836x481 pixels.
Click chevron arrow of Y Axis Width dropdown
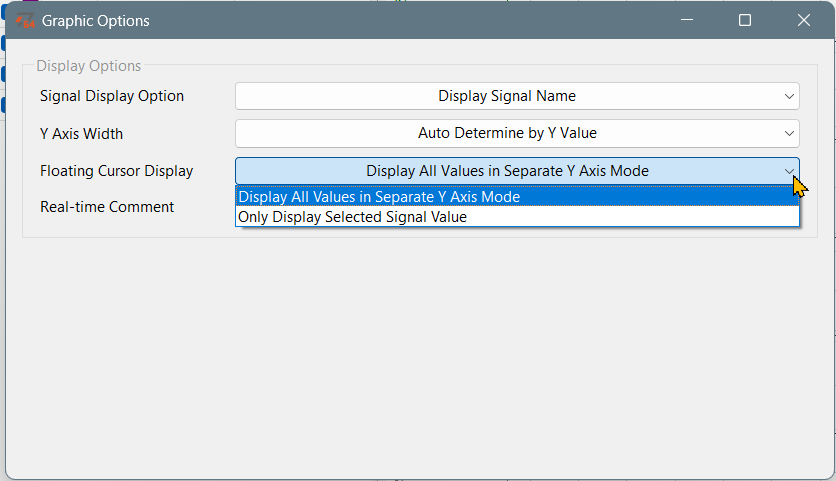(x=789, y=133)
